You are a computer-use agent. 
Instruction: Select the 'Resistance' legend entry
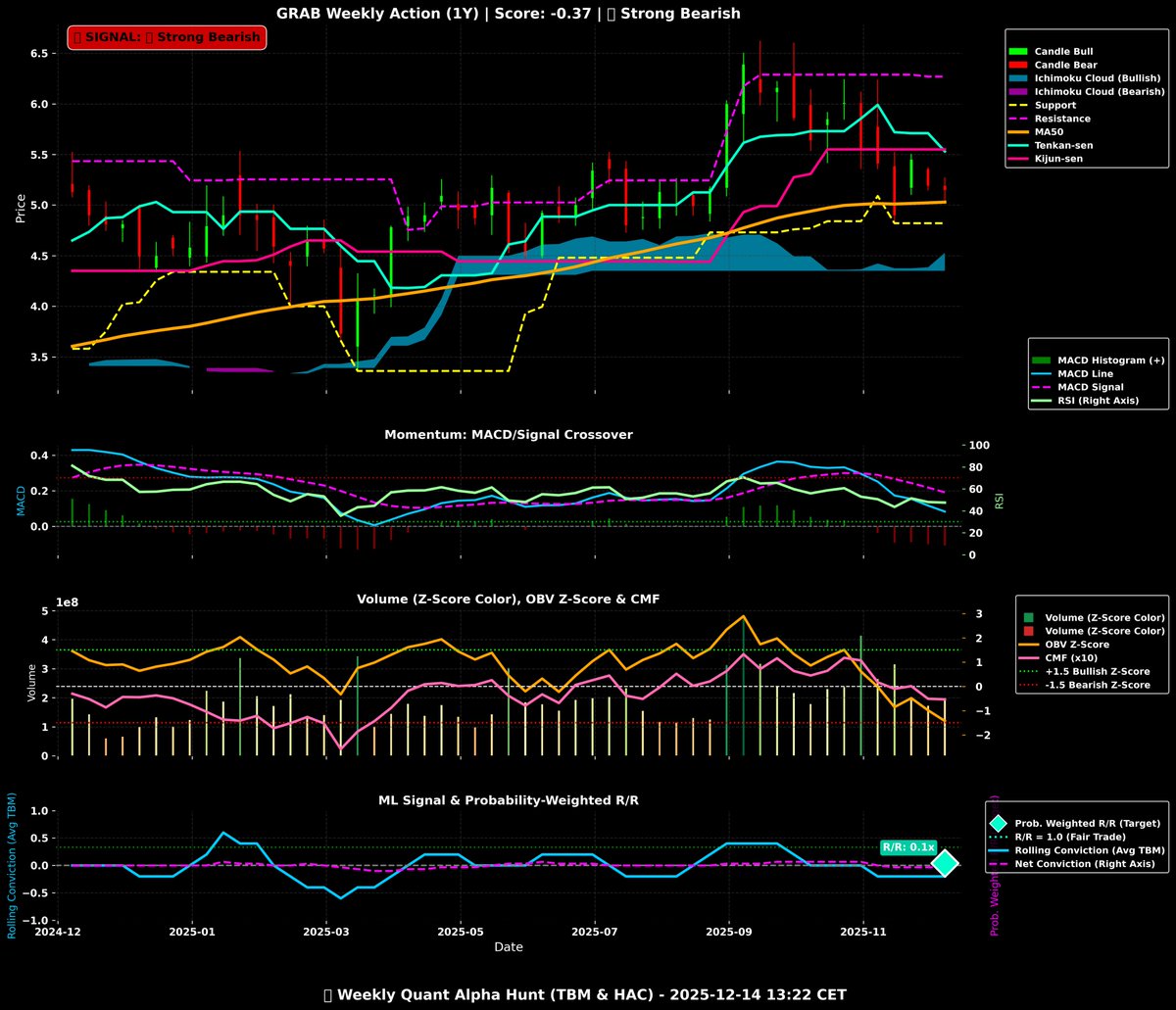1051,119
